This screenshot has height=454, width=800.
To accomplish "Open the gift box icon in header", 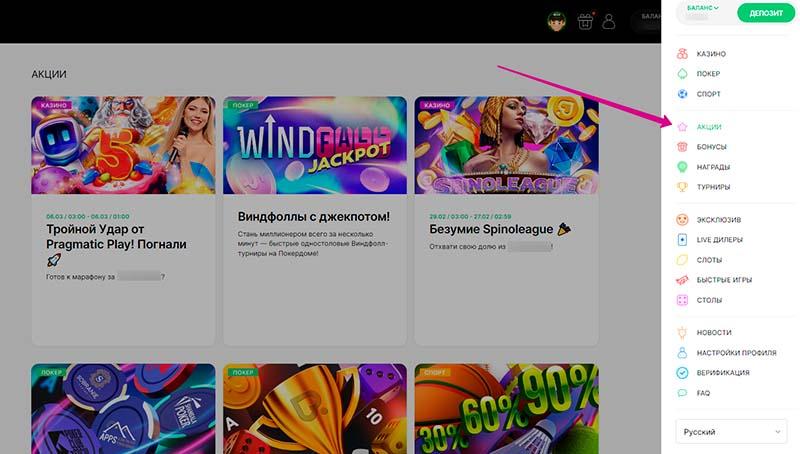I will [585, 21].
